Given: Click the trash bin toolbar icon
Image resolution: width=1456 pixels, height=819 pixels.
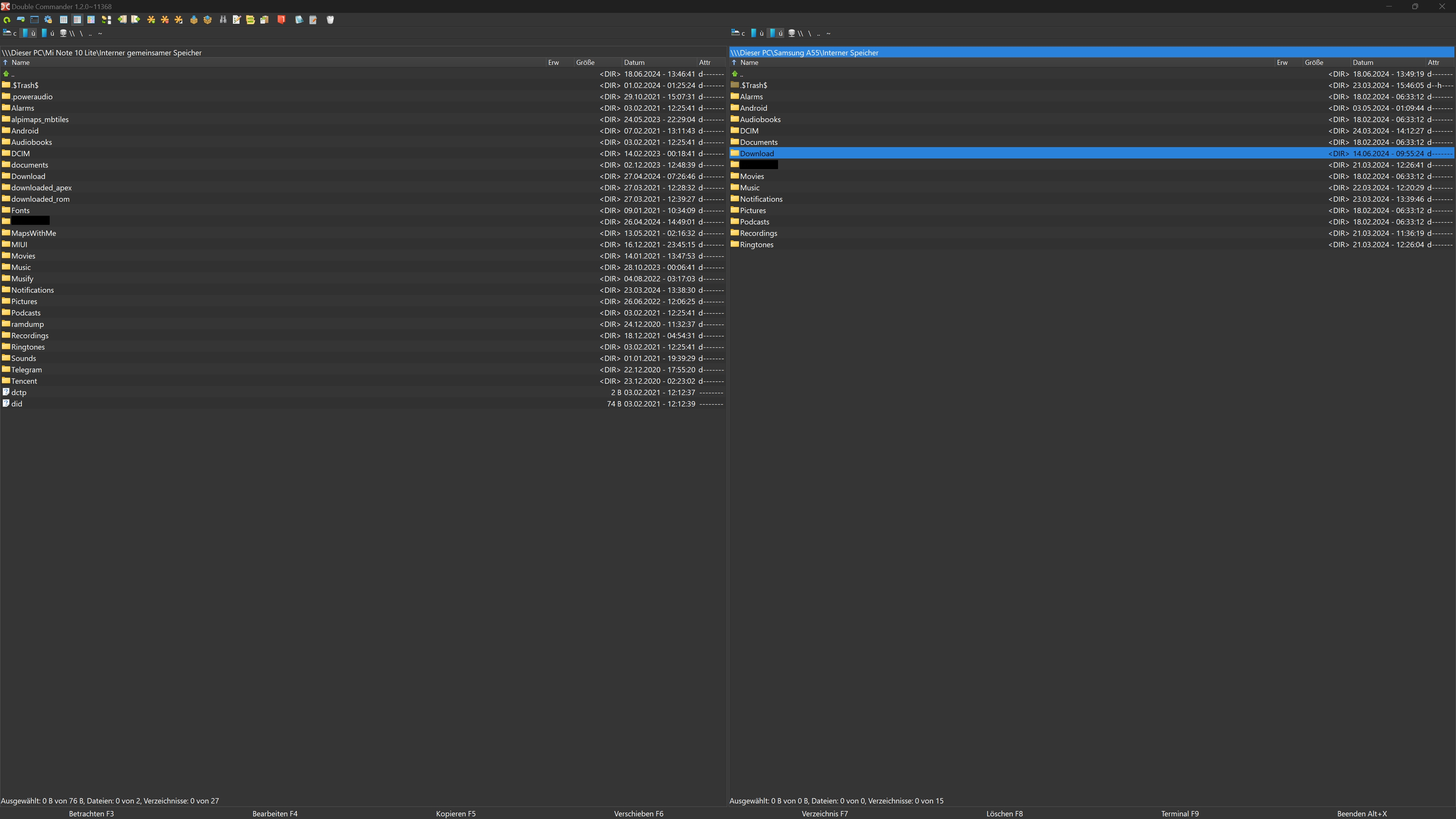Looking at the screenshot, I should [331, 20].
